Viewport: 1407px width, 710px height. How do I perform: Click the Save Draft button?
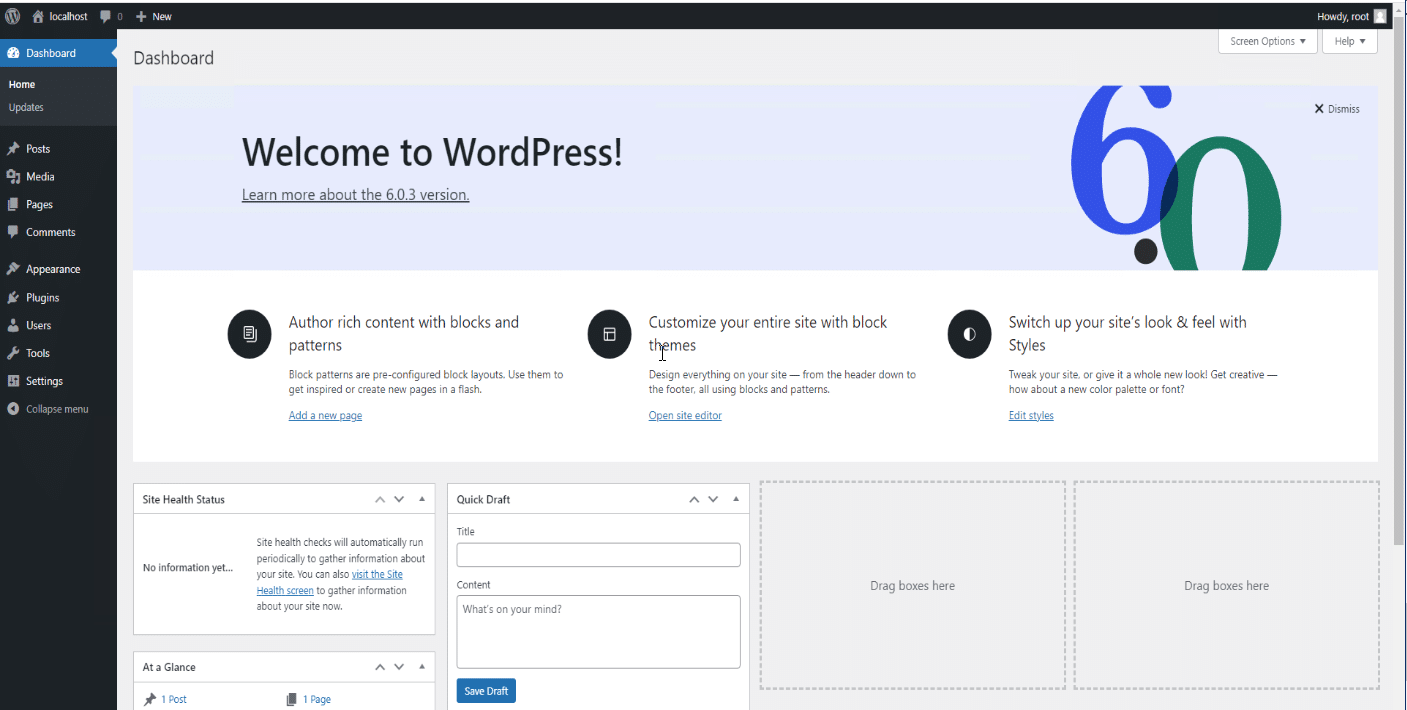[x=485, y=690]
